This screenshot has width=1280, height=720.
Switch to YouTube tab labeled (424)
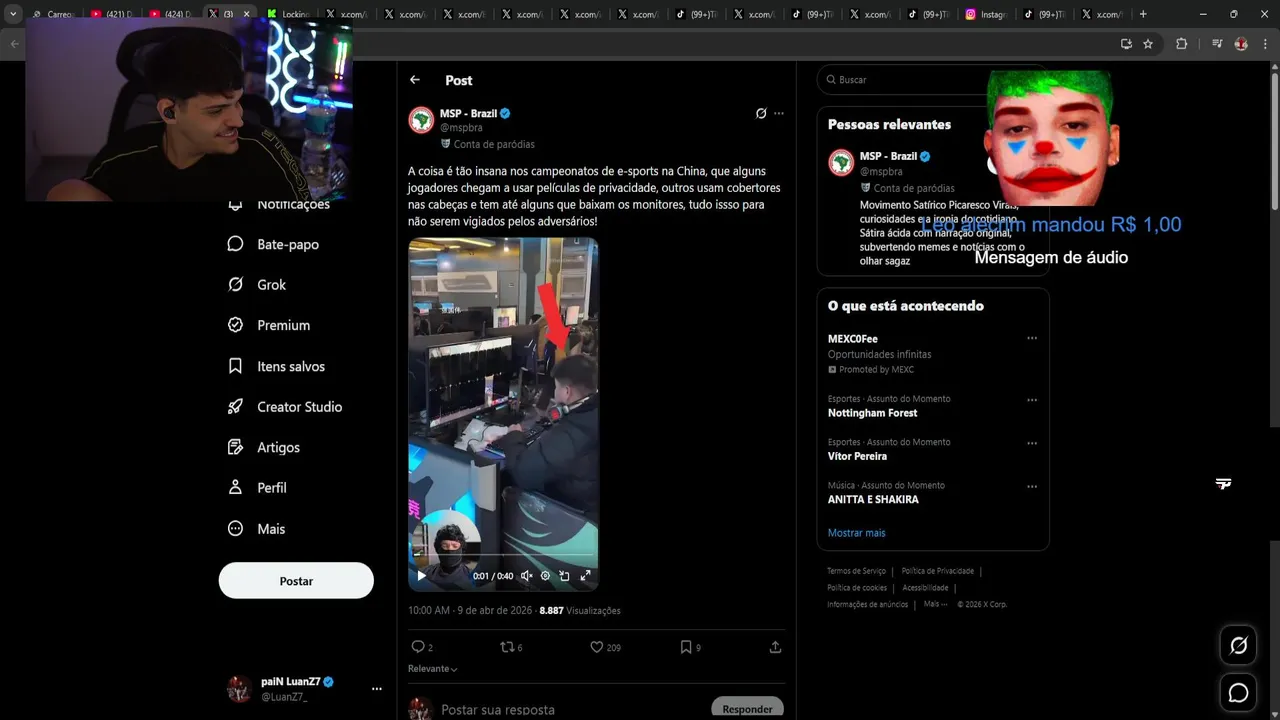pyautogui.click(x=171, y=14)
